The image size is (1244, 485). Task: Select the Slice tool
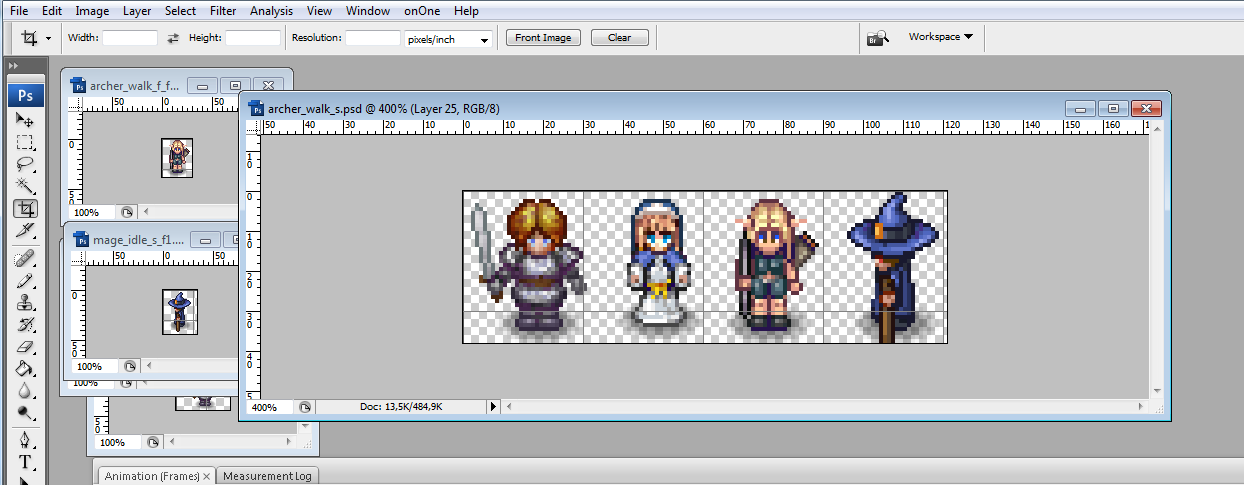point(26,230)
